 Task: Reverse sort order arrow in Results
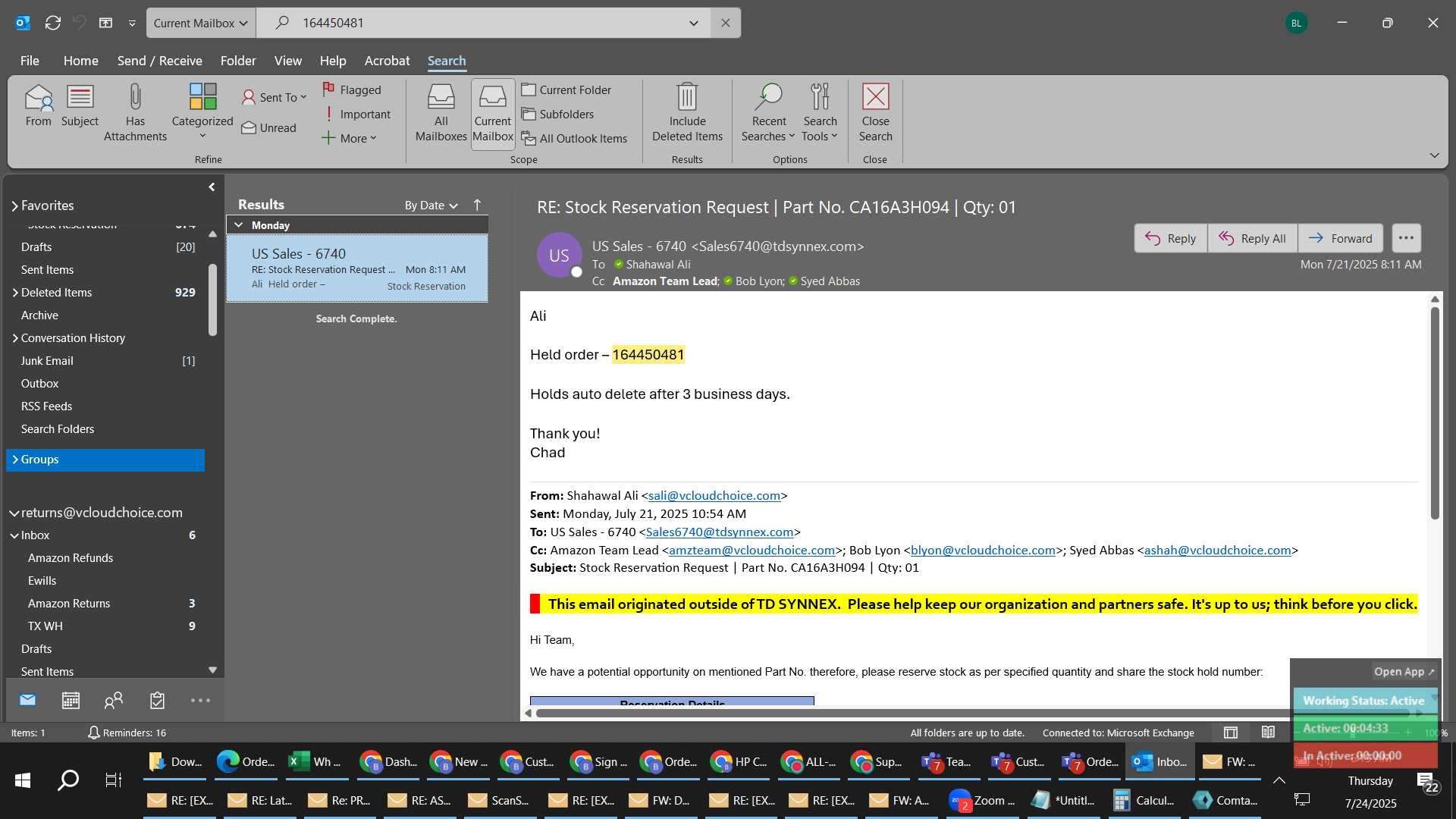coord(477,205)
